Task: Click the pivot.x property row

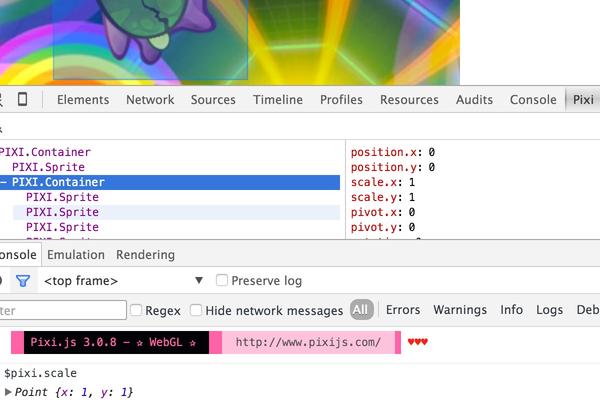Action: tap(383, 212)
